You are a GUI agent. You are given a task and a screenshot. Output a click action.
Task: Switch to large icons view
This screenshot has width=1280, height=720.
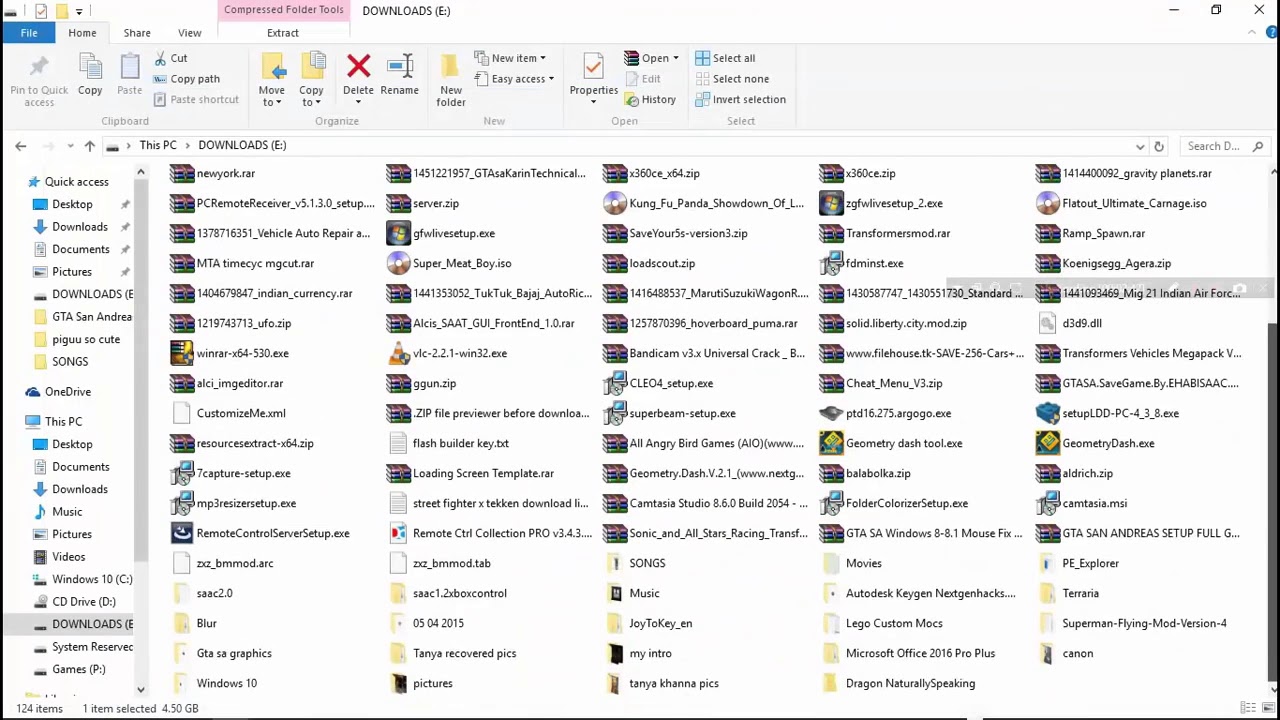pyautogui.click(x=1266, y=708)
